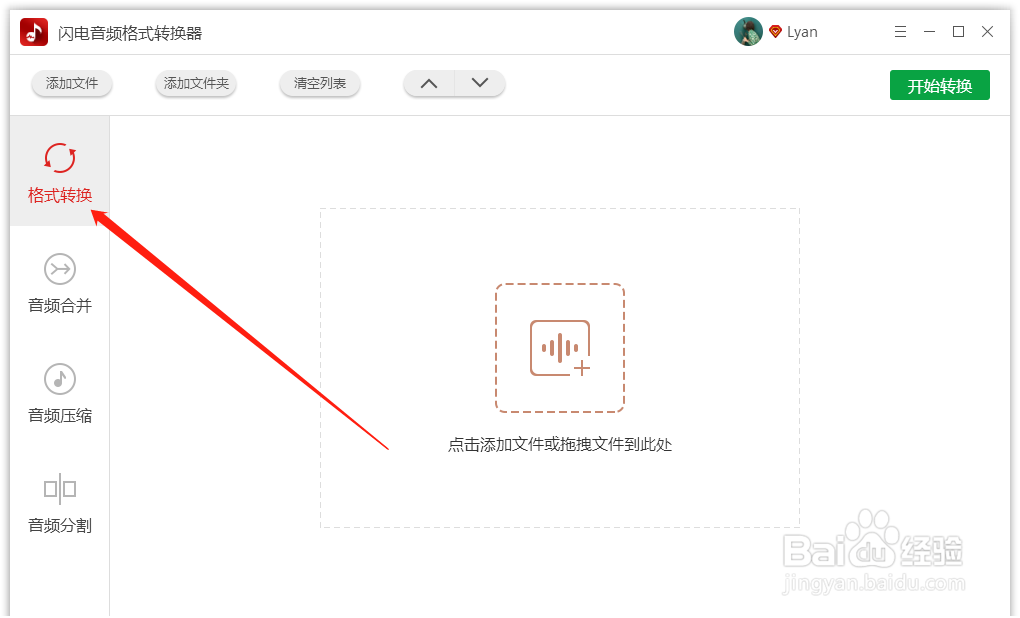The width and height of the screenshot is (1020, 618).
Task: Click the VIP diamond badge icon
Action: [775, 31]
